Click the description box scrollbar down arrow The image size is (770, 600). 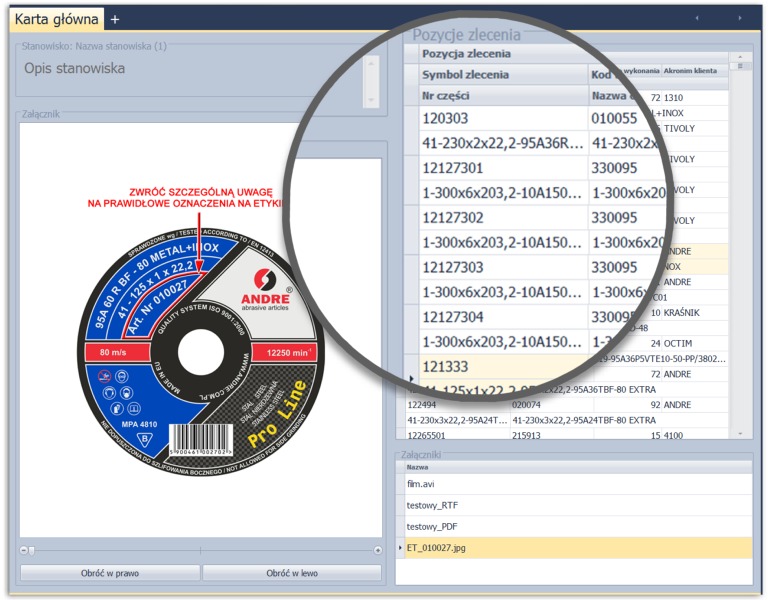[x=371, y=100]
